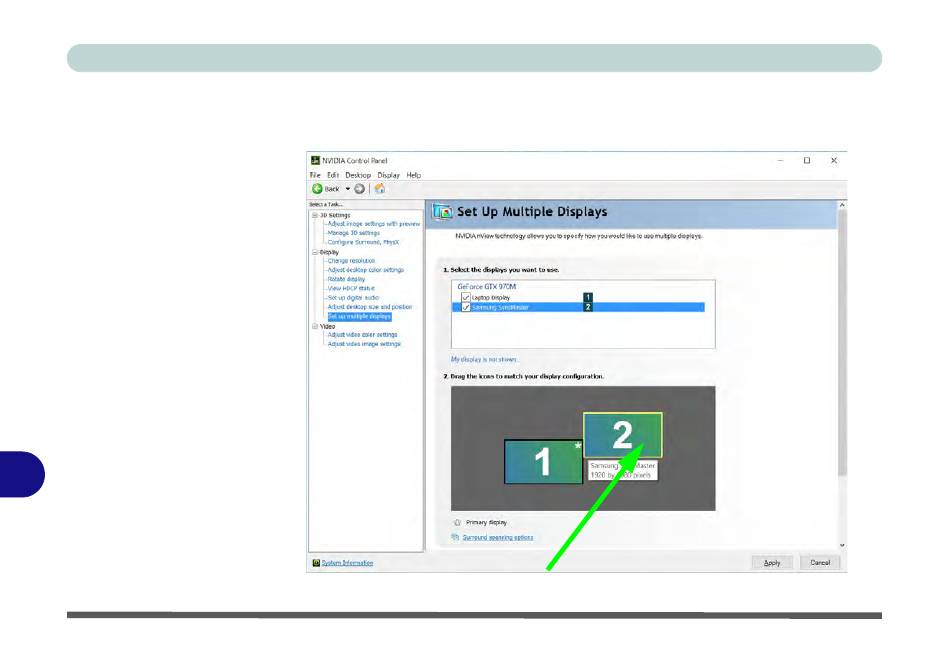Click the Surround spanning options icon

pyautogui.click(x=456, y=537)
